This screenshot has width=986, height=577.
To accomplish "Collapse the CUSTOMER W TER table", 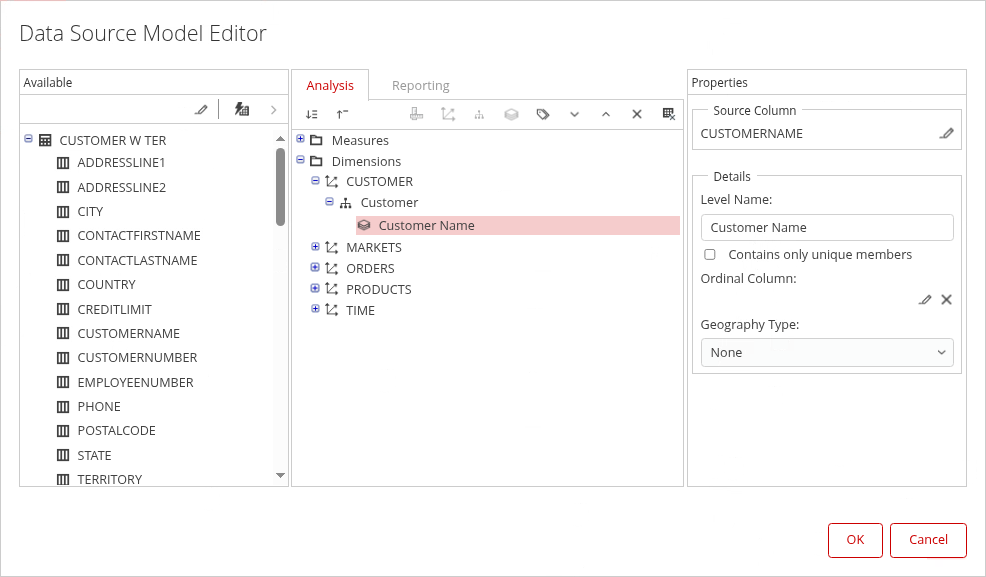I will tap(28, 140).
